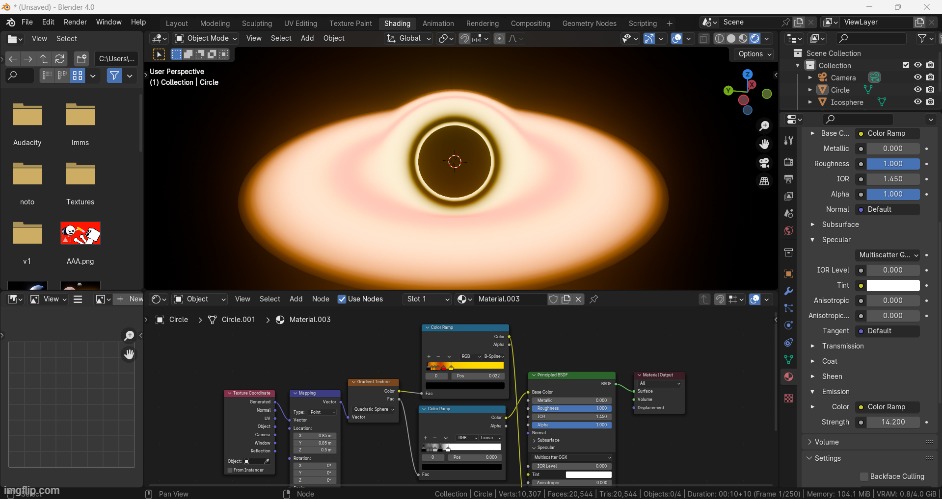Unlink Material.003 with the X icon
This screenshot has width=942, height=499.
(x=579, y=299)
